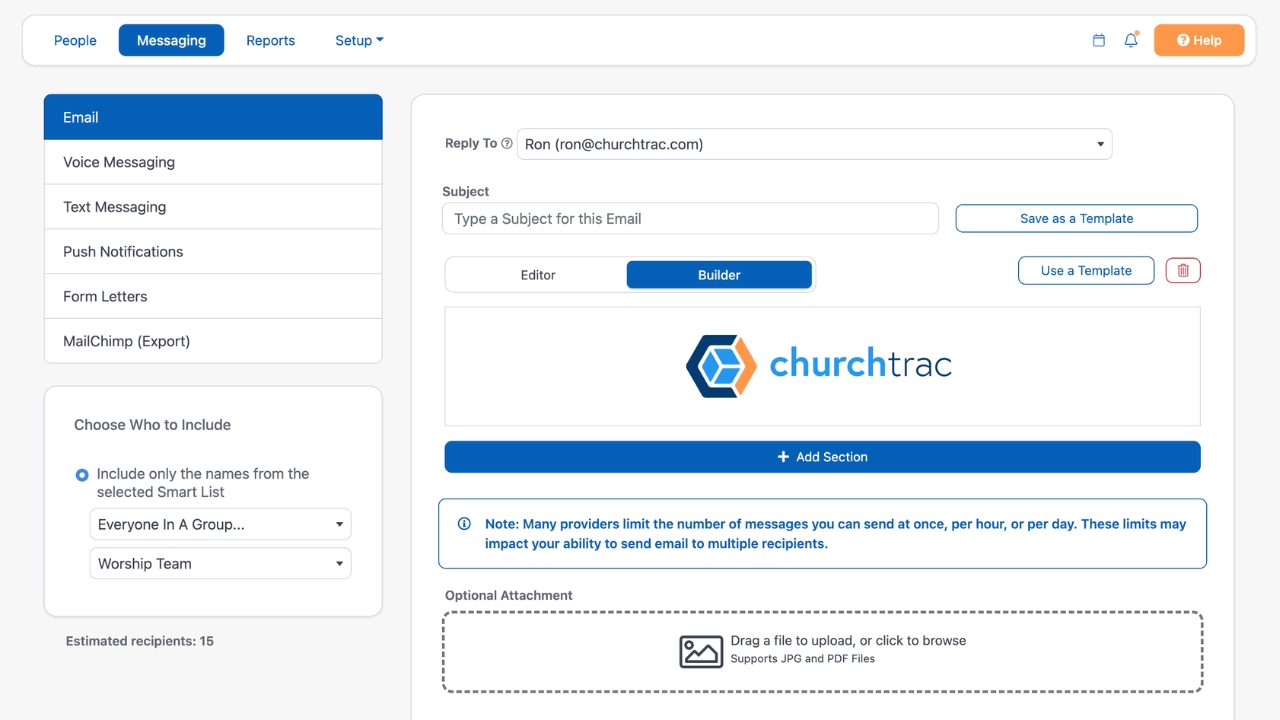Open Text Messaging in sidebar
The height and width of the screenshot is (720, 1280).
(213, 207)
